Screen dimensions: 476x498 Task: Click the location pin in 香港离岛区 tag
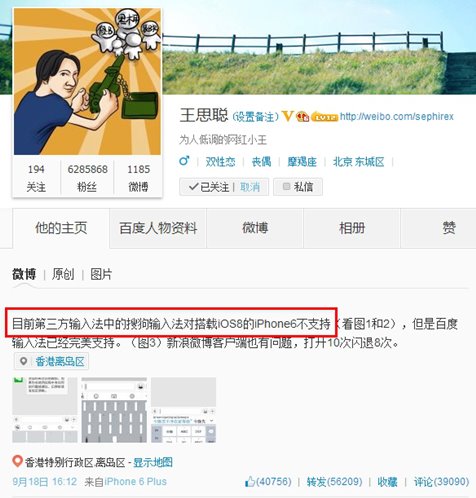click(x=23, y=361)
